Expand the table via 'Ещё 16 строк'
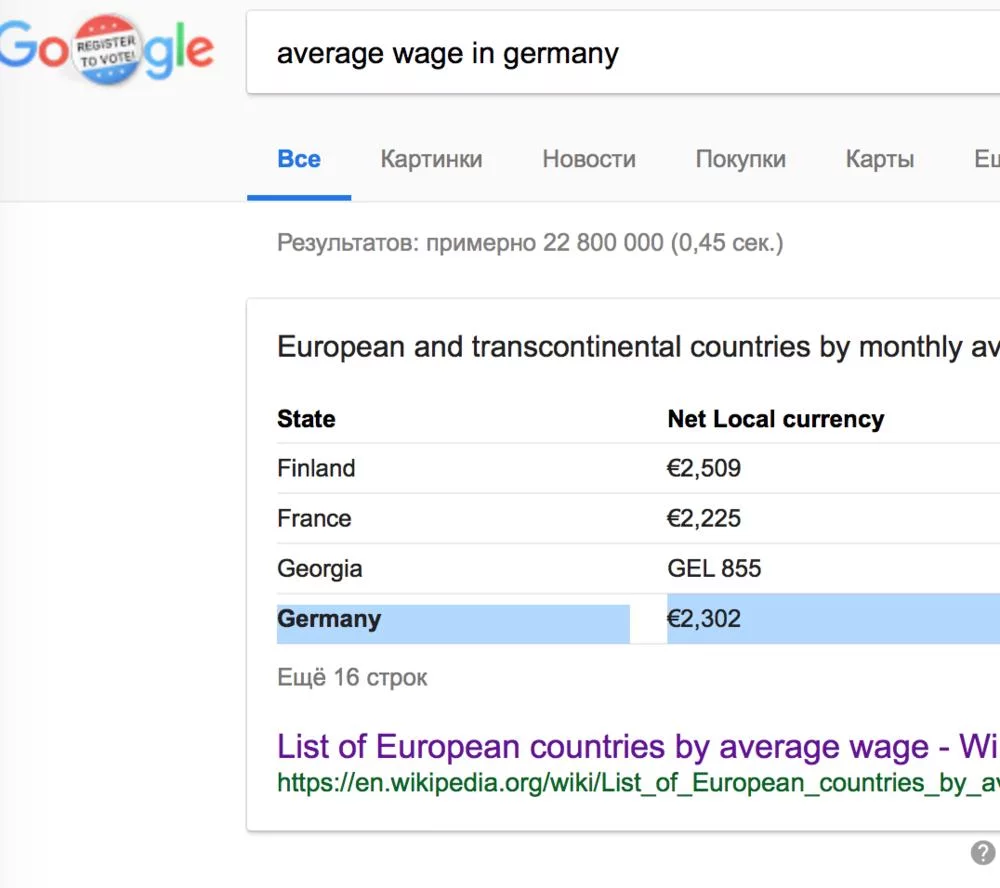The image size is (1000, 888). tap(352, 677)
